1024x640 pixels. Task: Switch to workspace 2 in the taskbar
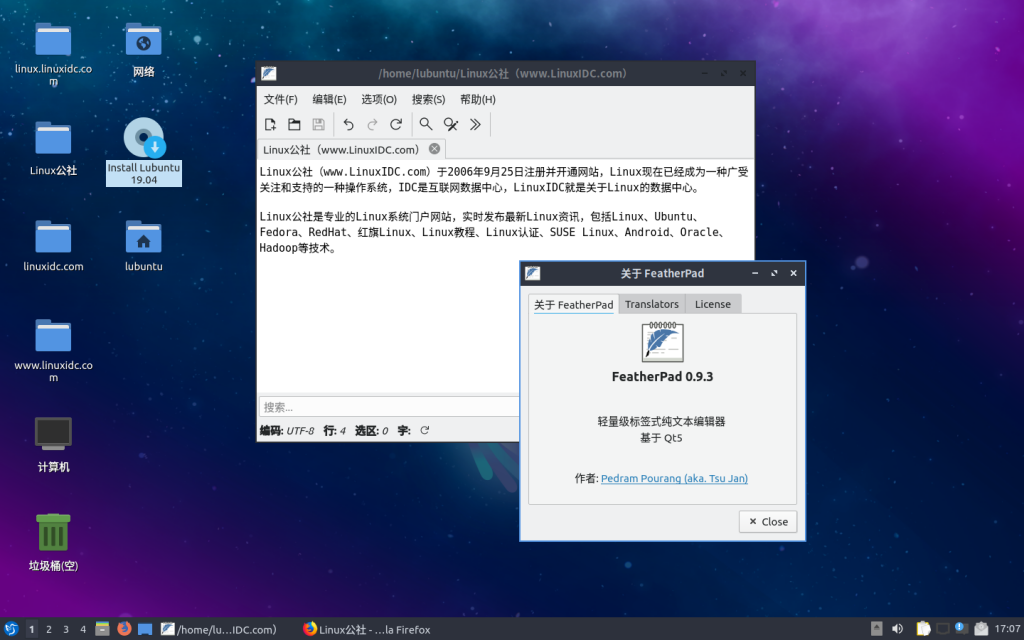[49, 629]
